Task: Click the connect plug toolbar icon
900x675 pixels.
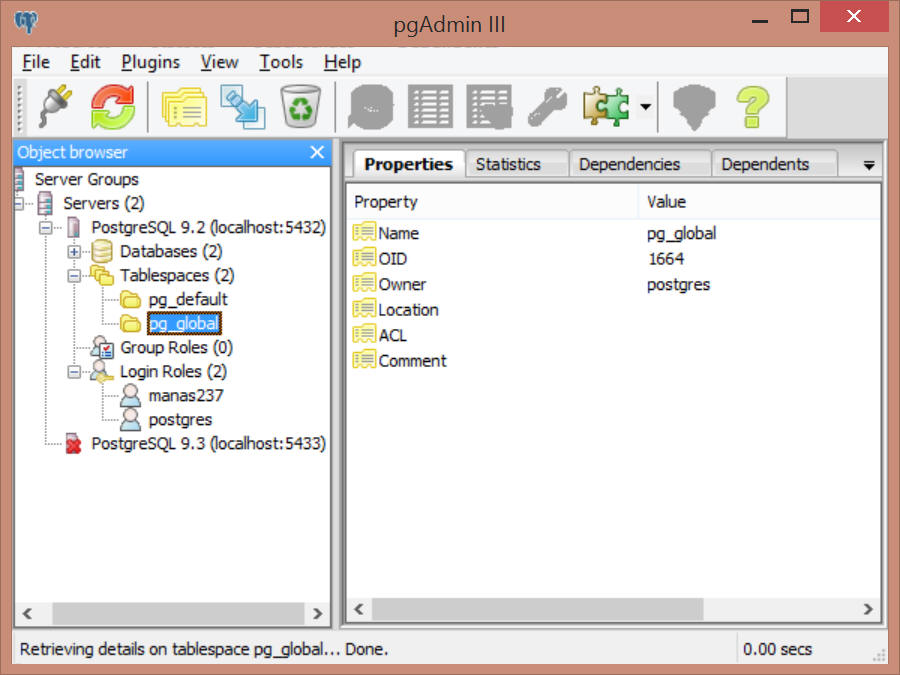Action: (56, 107)
